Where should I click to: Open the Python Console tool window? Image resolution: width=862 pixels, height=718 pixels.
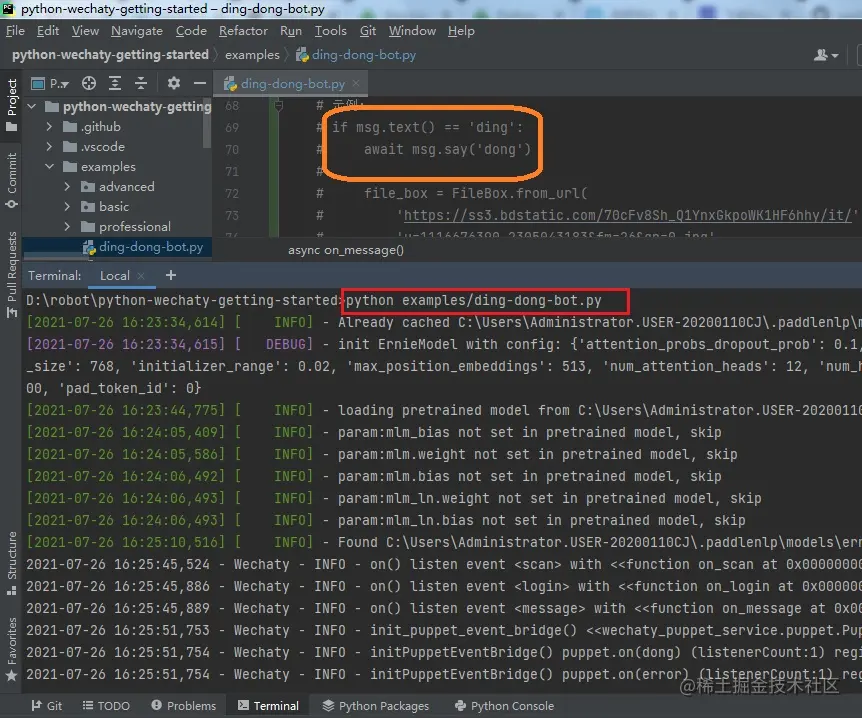(504, 705)
